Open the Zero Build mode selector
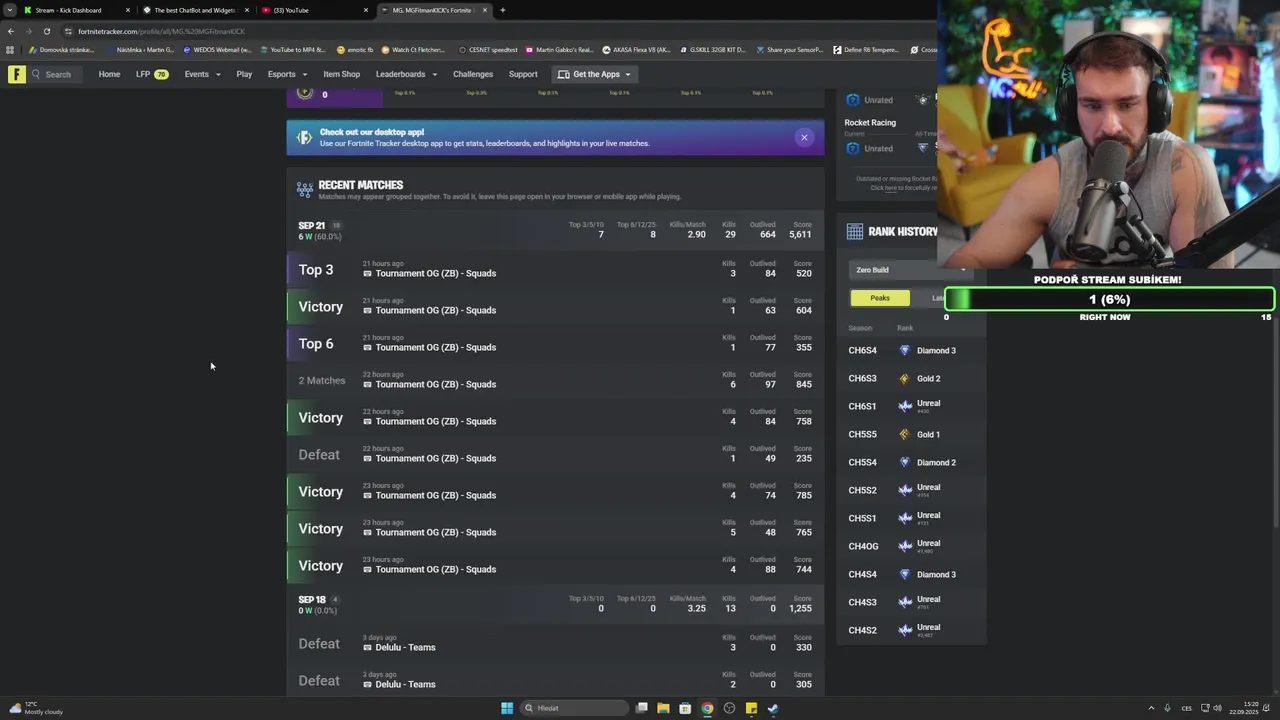The image size is (1280, 720). click(x=909, y=270)
